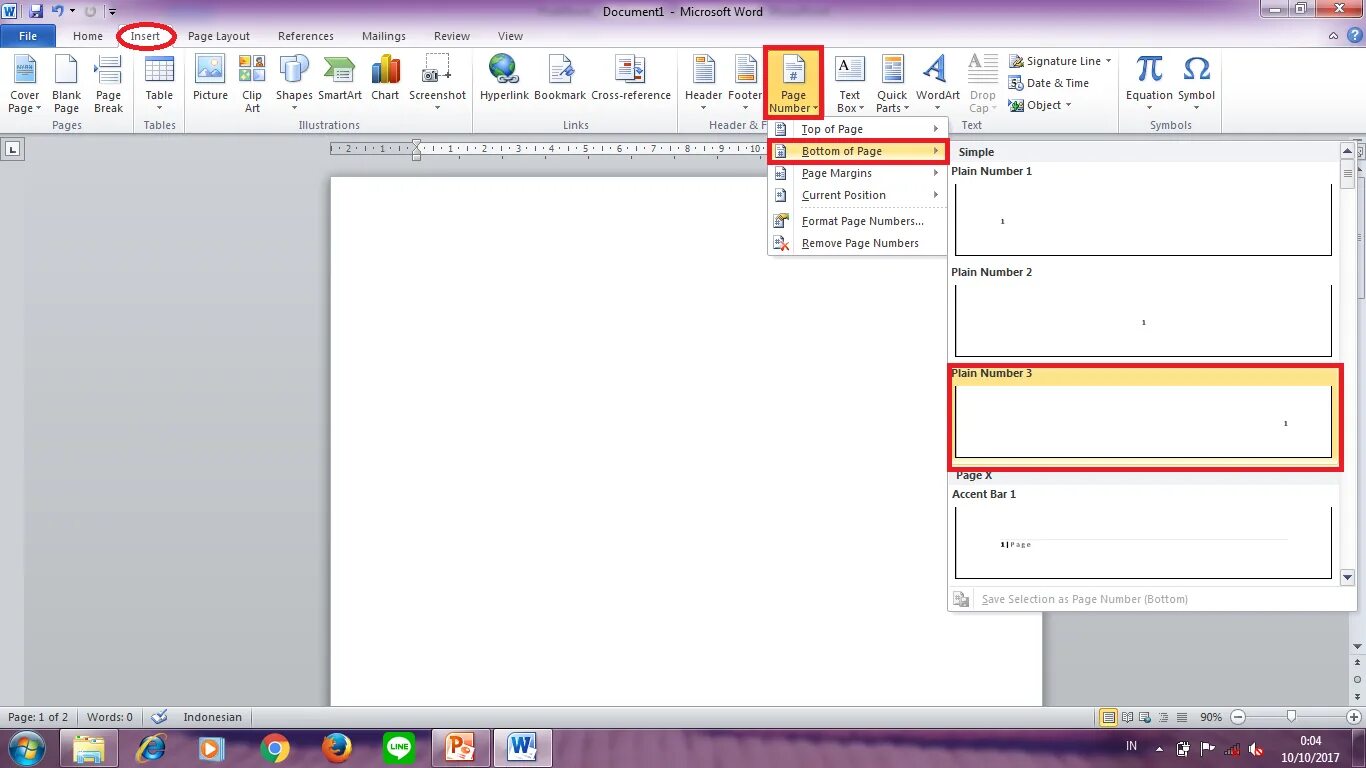Open Clip Art pane

click(252, 85)
